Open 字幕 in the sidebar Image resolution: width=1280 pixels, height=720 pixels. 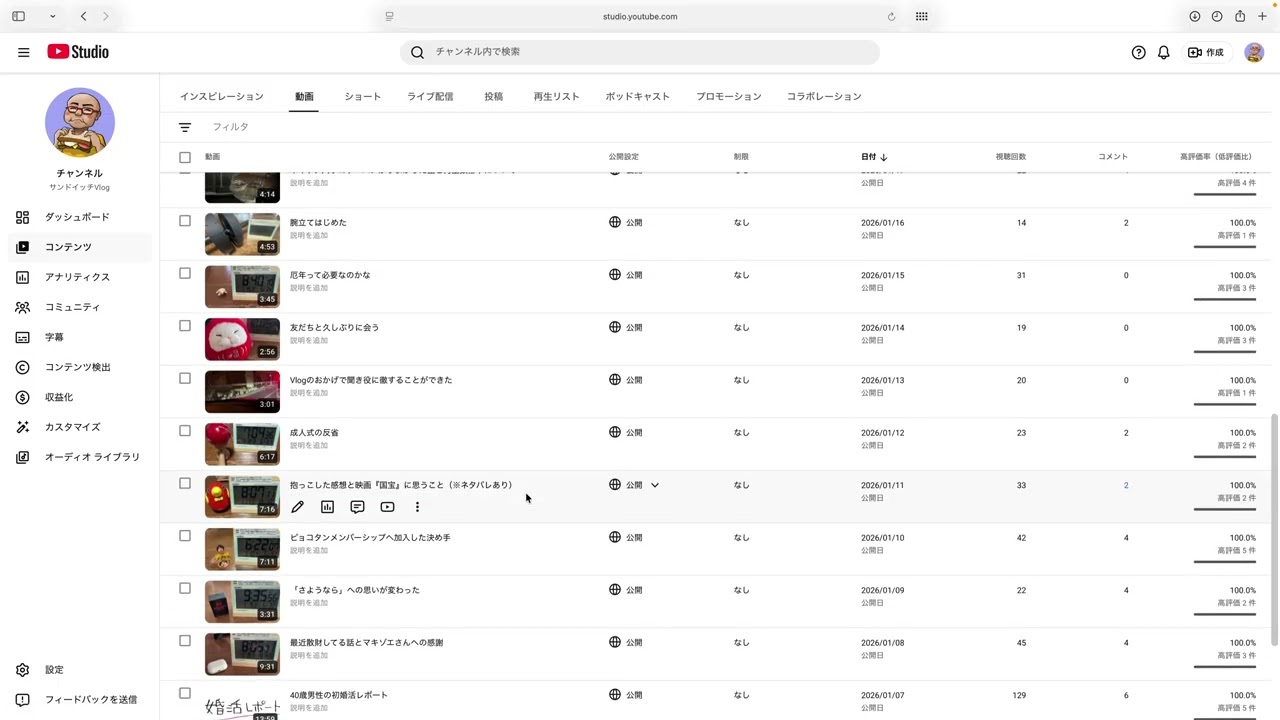80,337
